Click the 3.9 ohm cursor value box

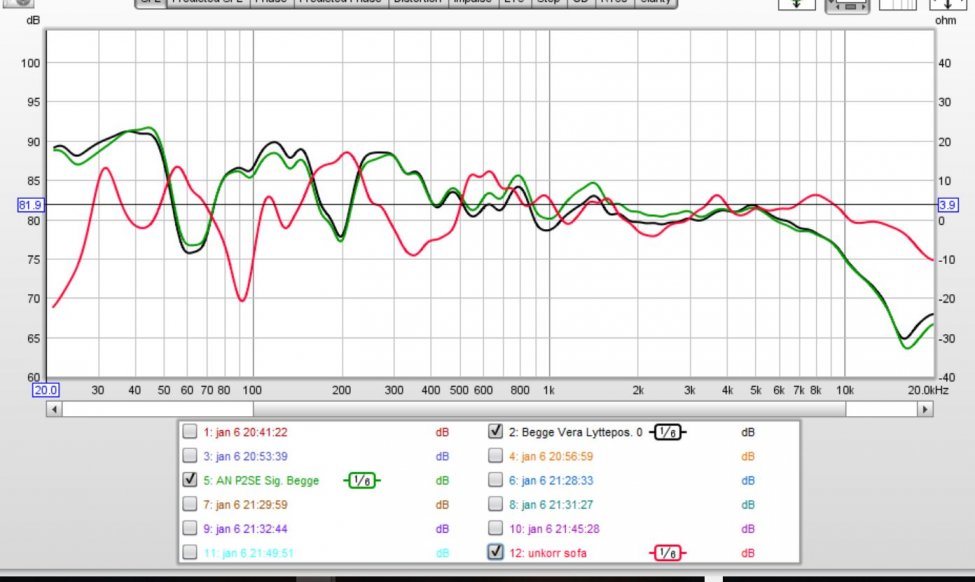point(948,205)
